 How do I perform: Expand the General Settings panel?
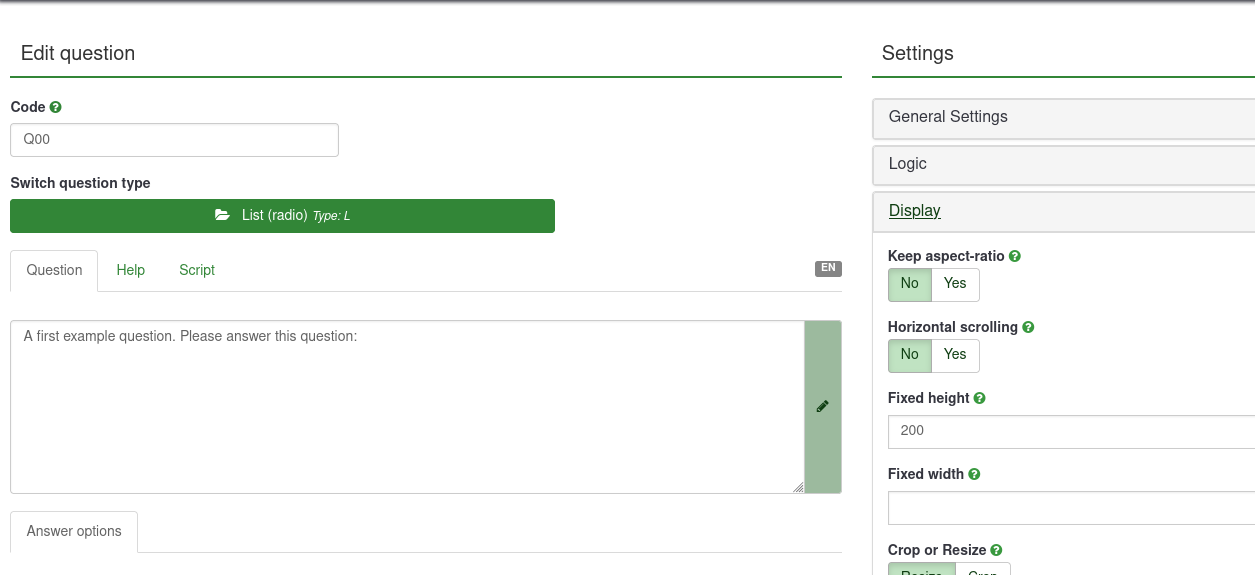(948, 117)
